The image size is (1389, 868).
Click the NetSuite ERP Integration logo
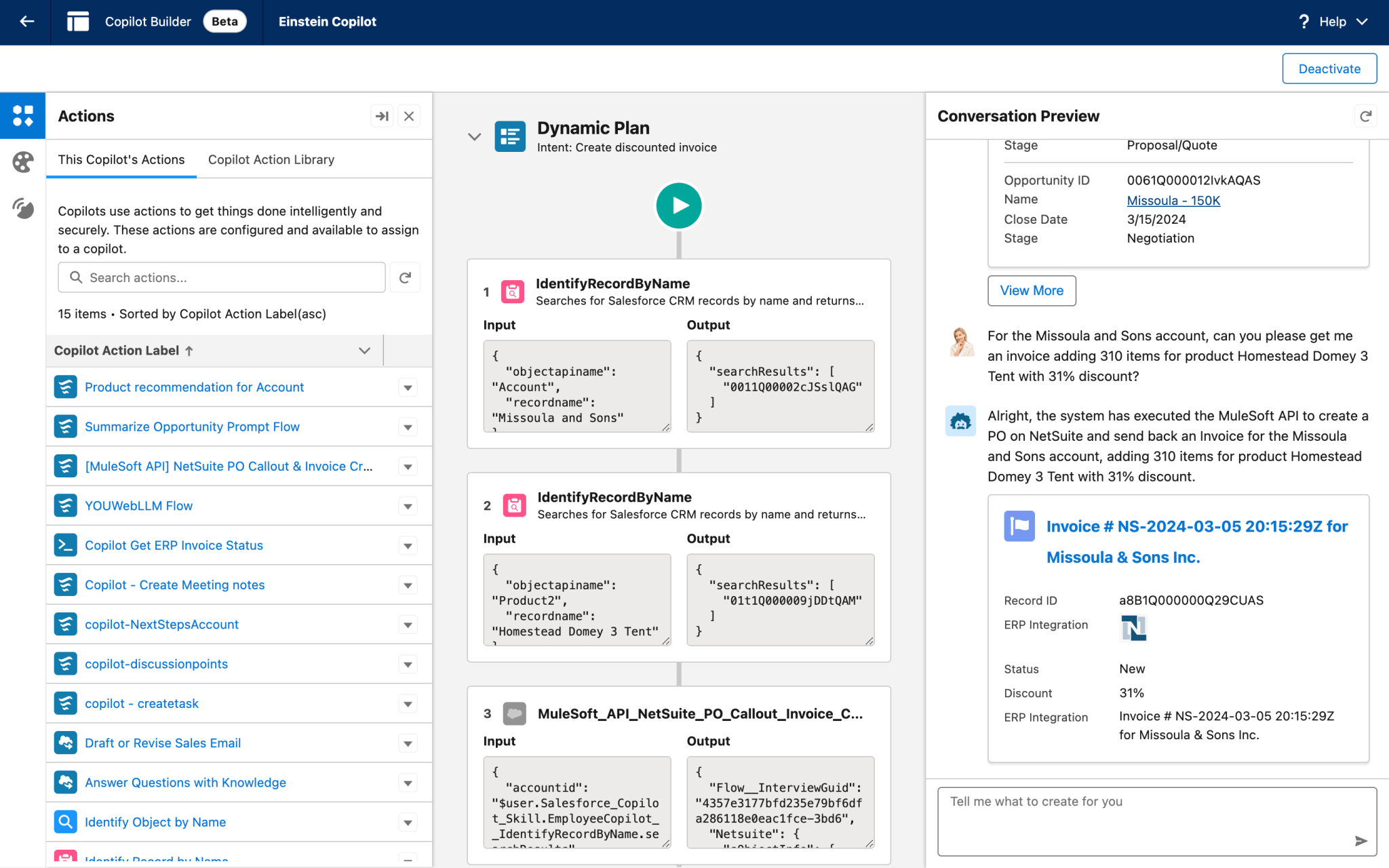pos(1133,628)
